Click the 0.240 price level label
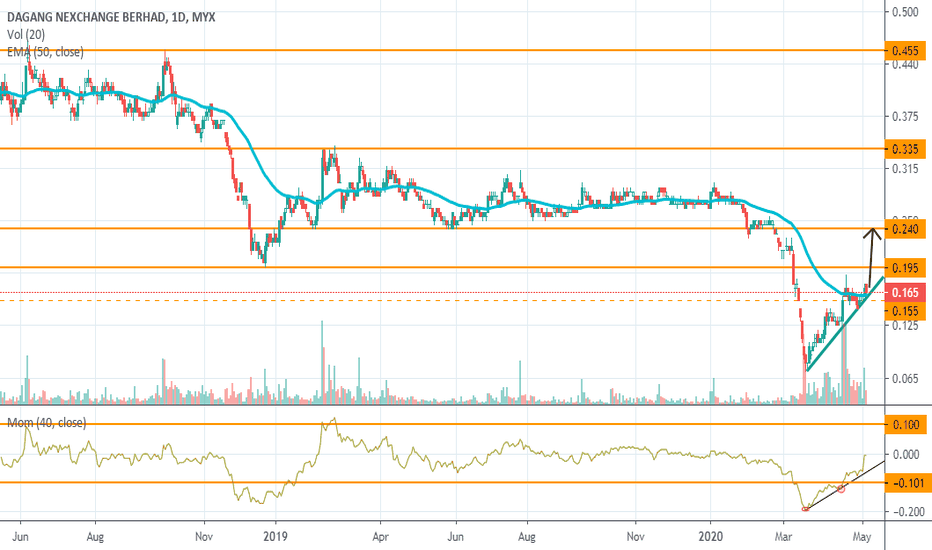 (x=905, y=229)
